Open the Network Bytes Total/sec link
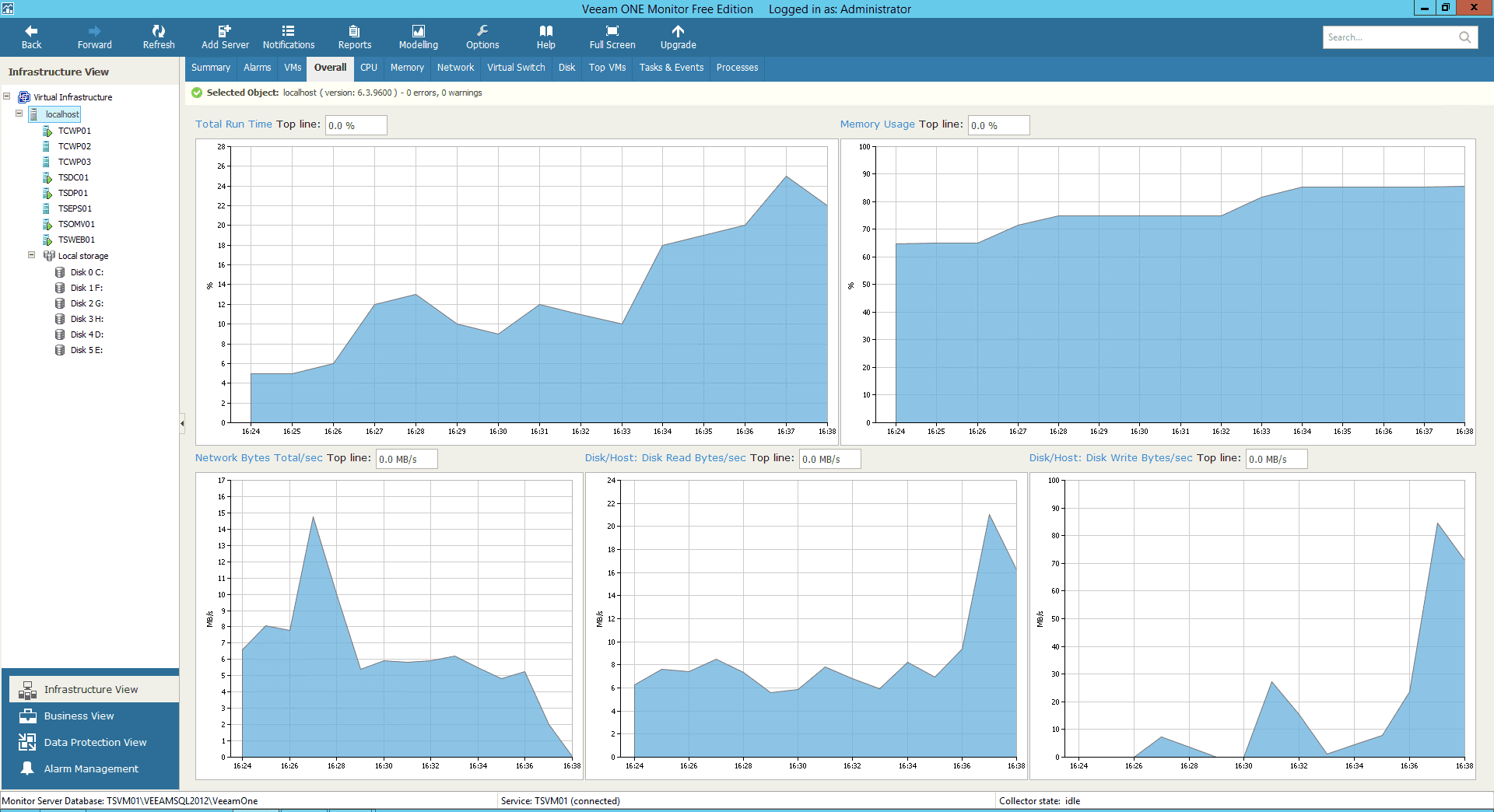Viewport: 1494px width, 812px height. (259, 458)
